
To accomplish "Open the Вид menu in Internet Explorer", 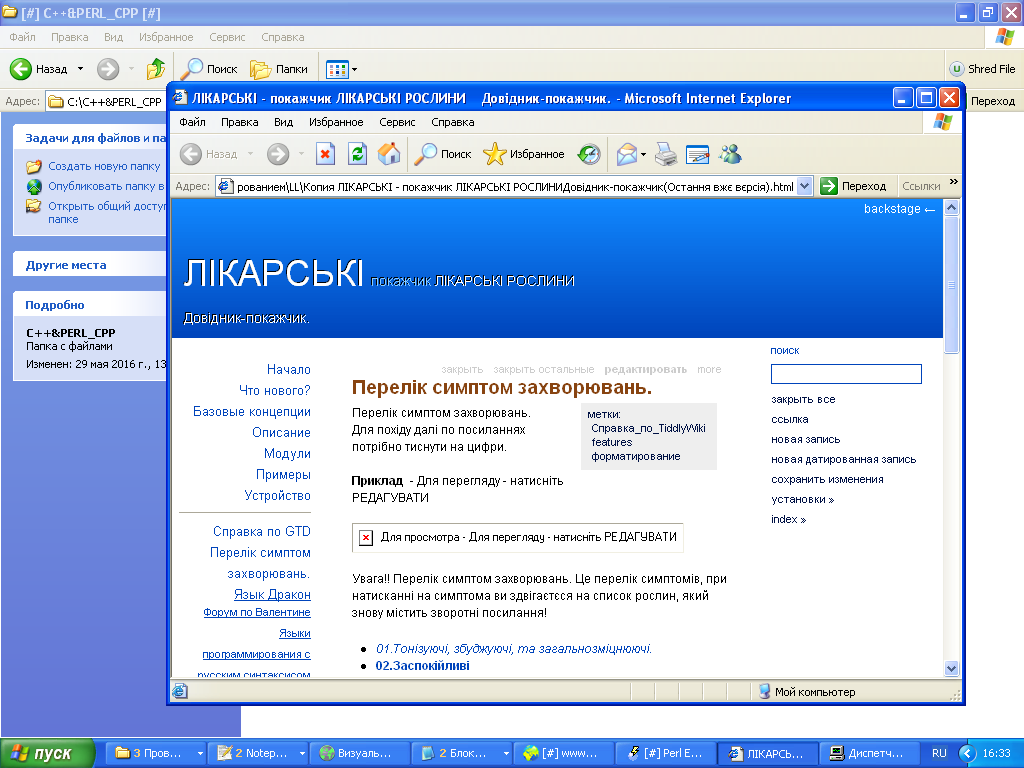I will pos(283,122).
